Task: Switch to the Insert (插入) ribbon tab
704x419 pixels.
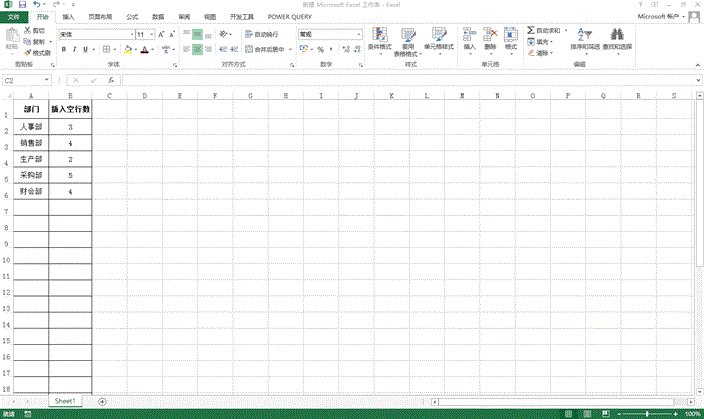Action: pos(67,17)
